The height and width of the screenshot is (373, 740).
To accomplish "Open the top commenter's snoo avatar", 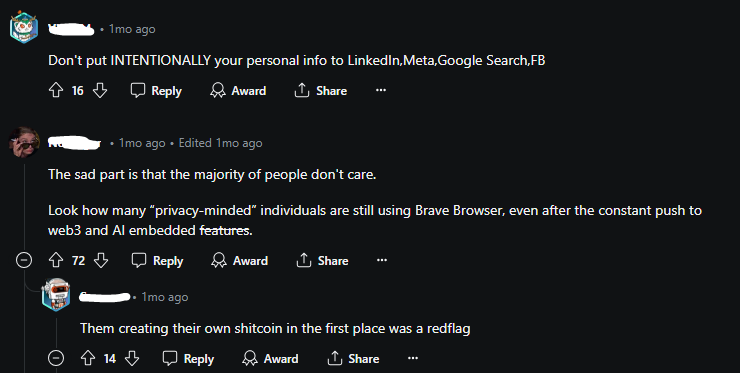I will [24, 28].
